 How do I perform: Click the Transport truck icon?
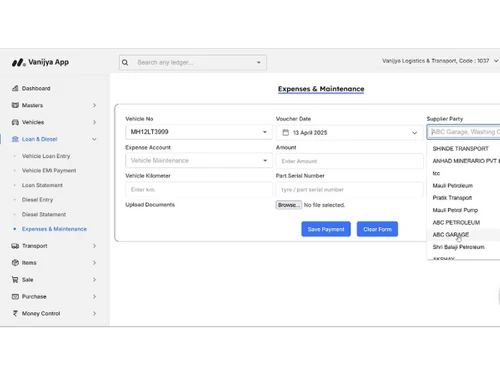pyautogui.click(x=15, y=246)
